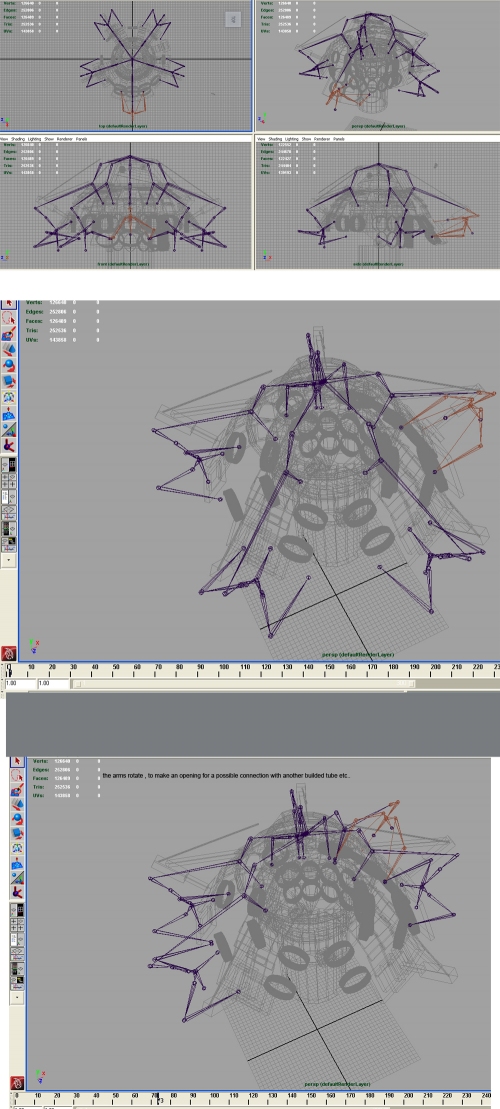Click frame 100 on the frame-1 timeline
This screenshot has width=500, height=1109.
(x=224, y=669)
